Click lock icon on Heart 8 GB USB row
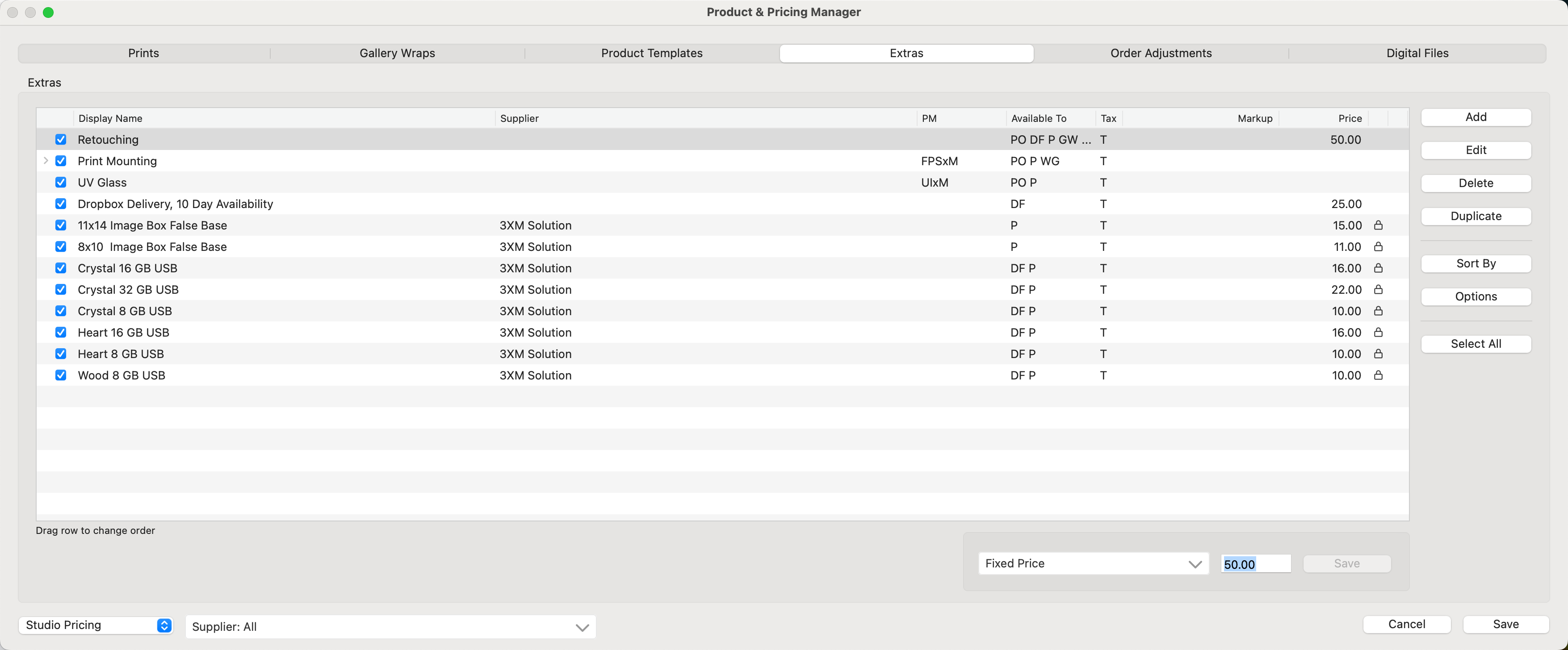Screen dimensions: 1568x650 coord(1378,354)
